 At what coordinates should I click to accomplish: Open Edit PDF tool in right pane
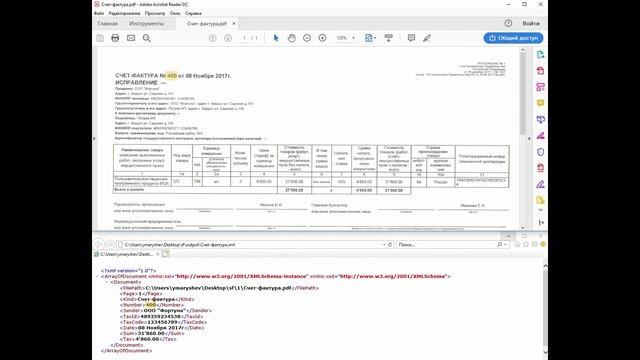click(540, 87)
